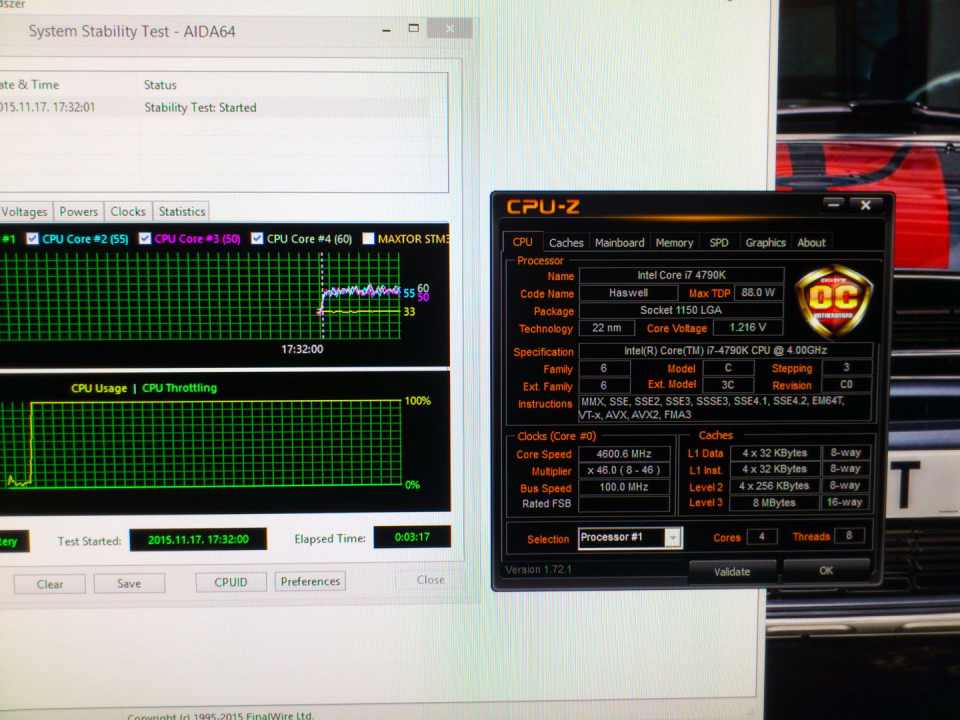Minimize the AIDA64 System Stability Test window

(x=386, y=29)
